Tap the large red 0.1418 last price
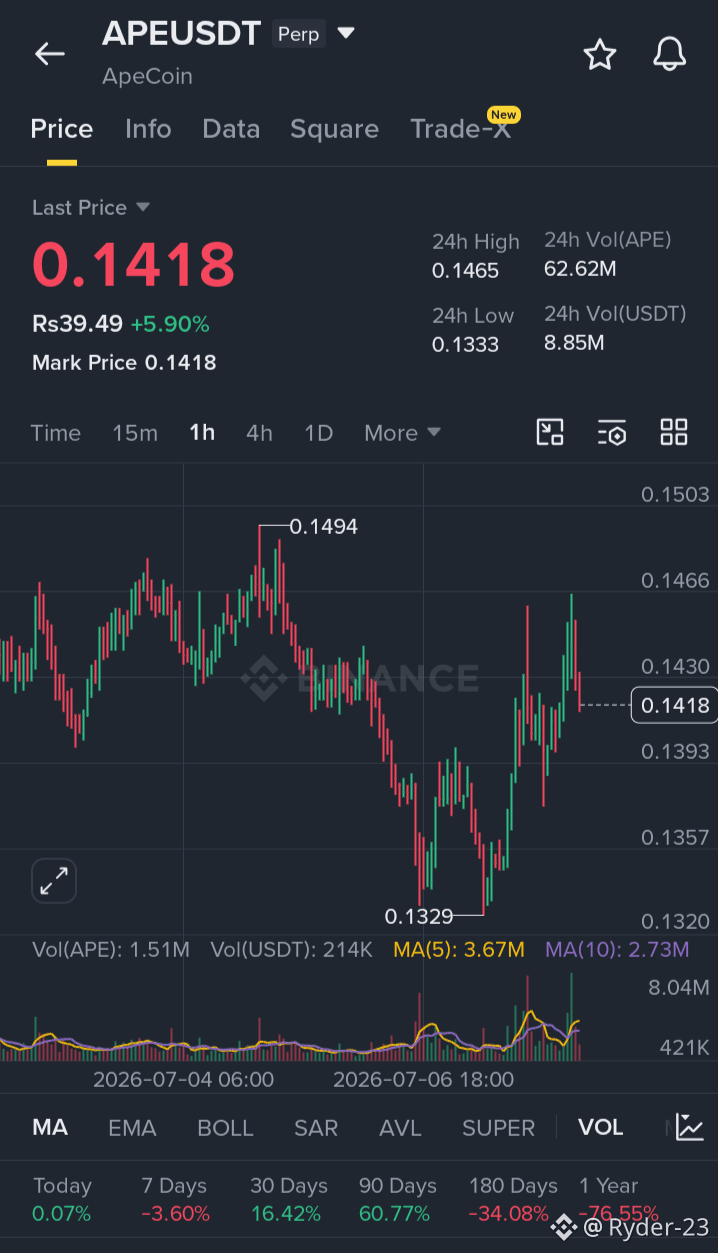Viewport: 718px width, 1253px height. pos(133,264)
